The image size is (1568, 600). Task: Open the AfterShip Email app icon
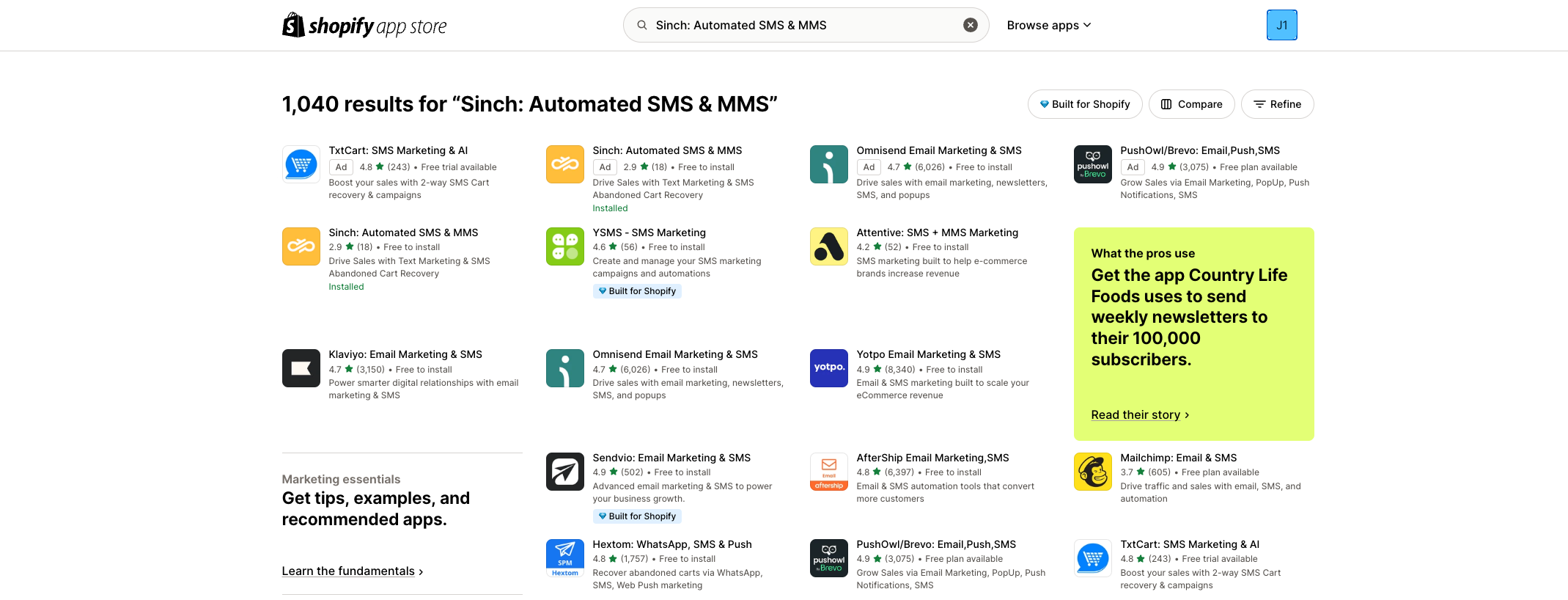tap(829, 472)
